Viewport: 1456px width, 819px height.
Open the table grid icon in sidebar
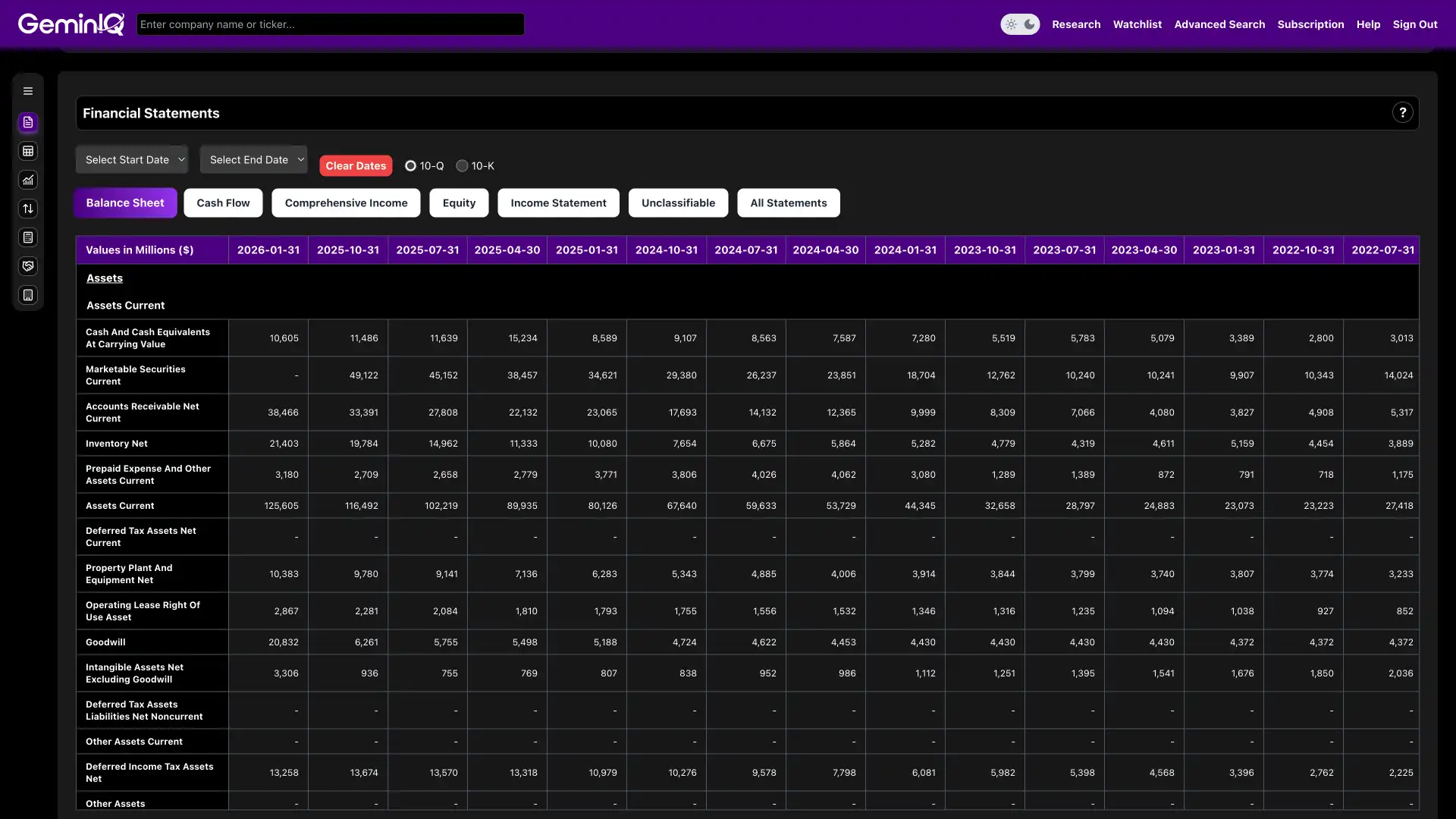[28, 151]
